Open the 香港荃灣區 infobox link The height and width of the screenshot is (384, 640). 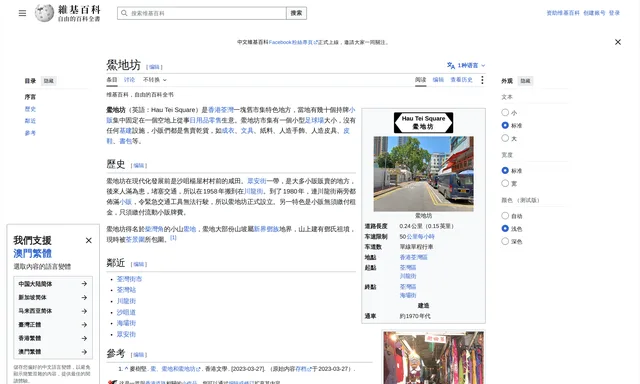pyautogui.click(x=413, y=257)
